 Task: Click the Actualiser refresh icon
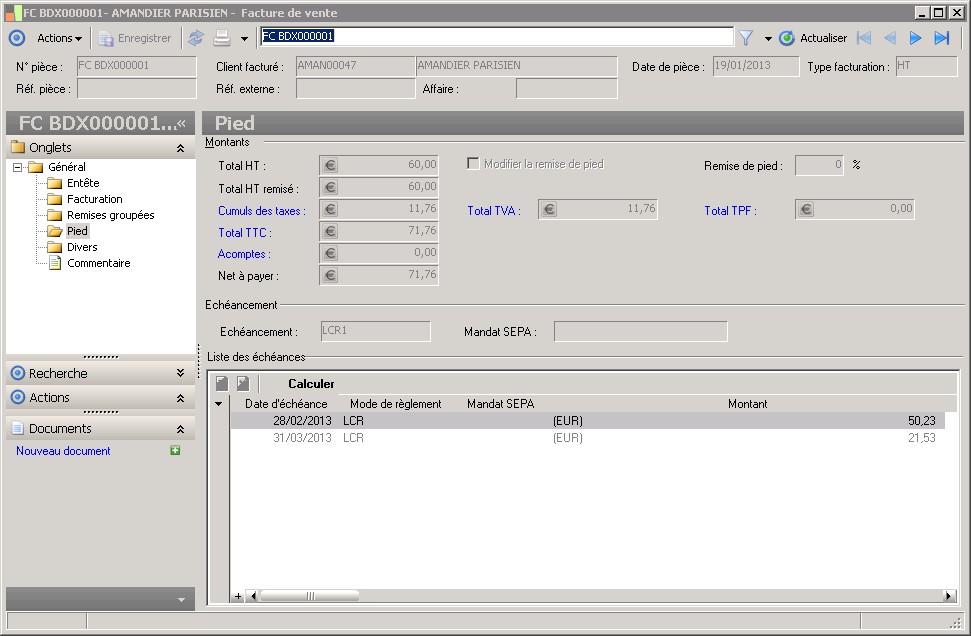787,38
